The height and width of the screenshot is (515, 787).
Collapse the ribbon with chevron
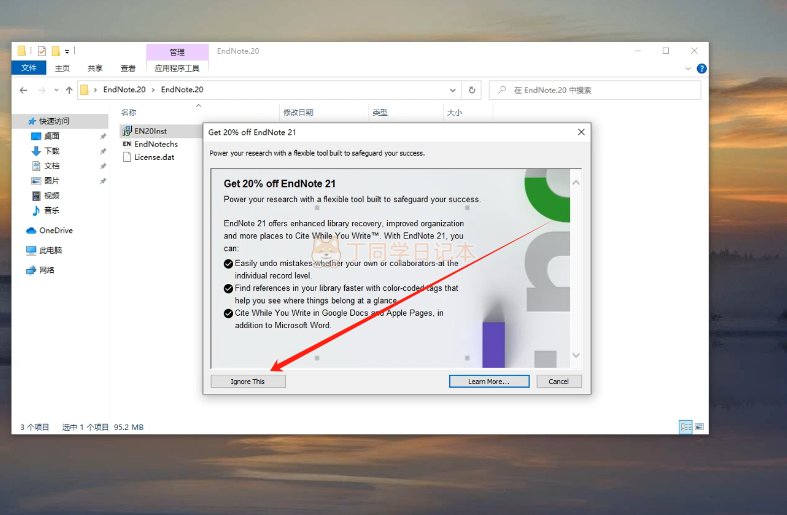688,69
